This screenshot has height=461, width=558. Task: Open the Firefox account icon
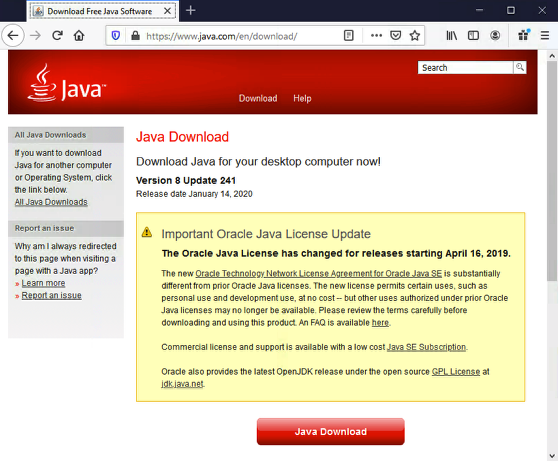[495, 36]
